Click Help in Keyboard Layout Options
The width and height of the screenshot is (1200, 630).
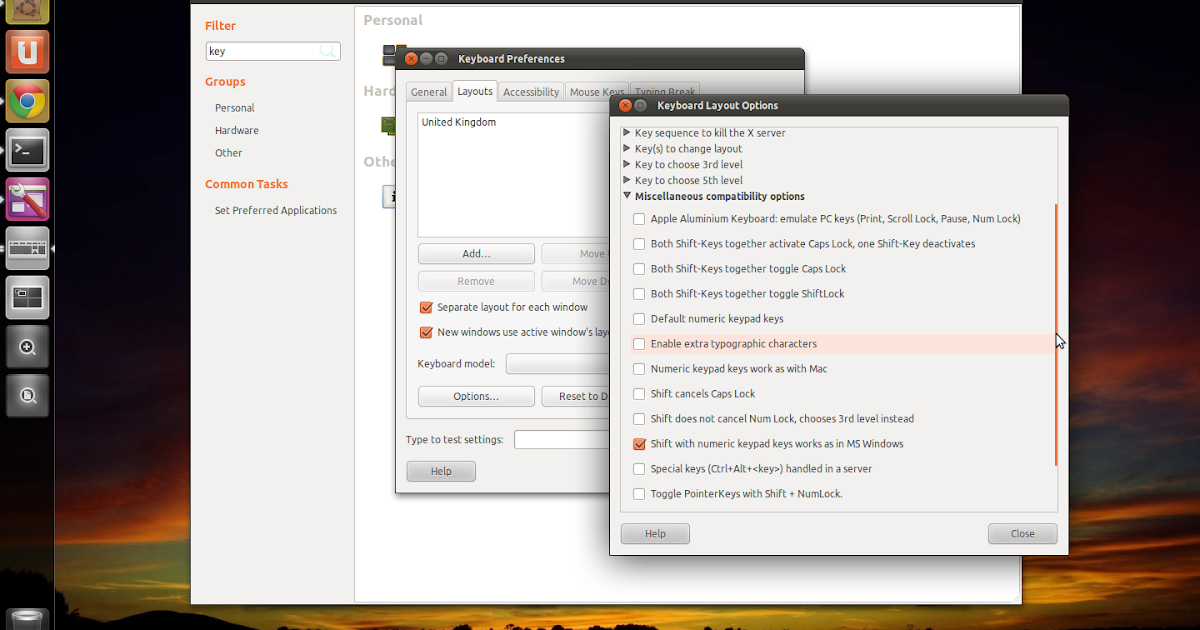tap(655, 534)
